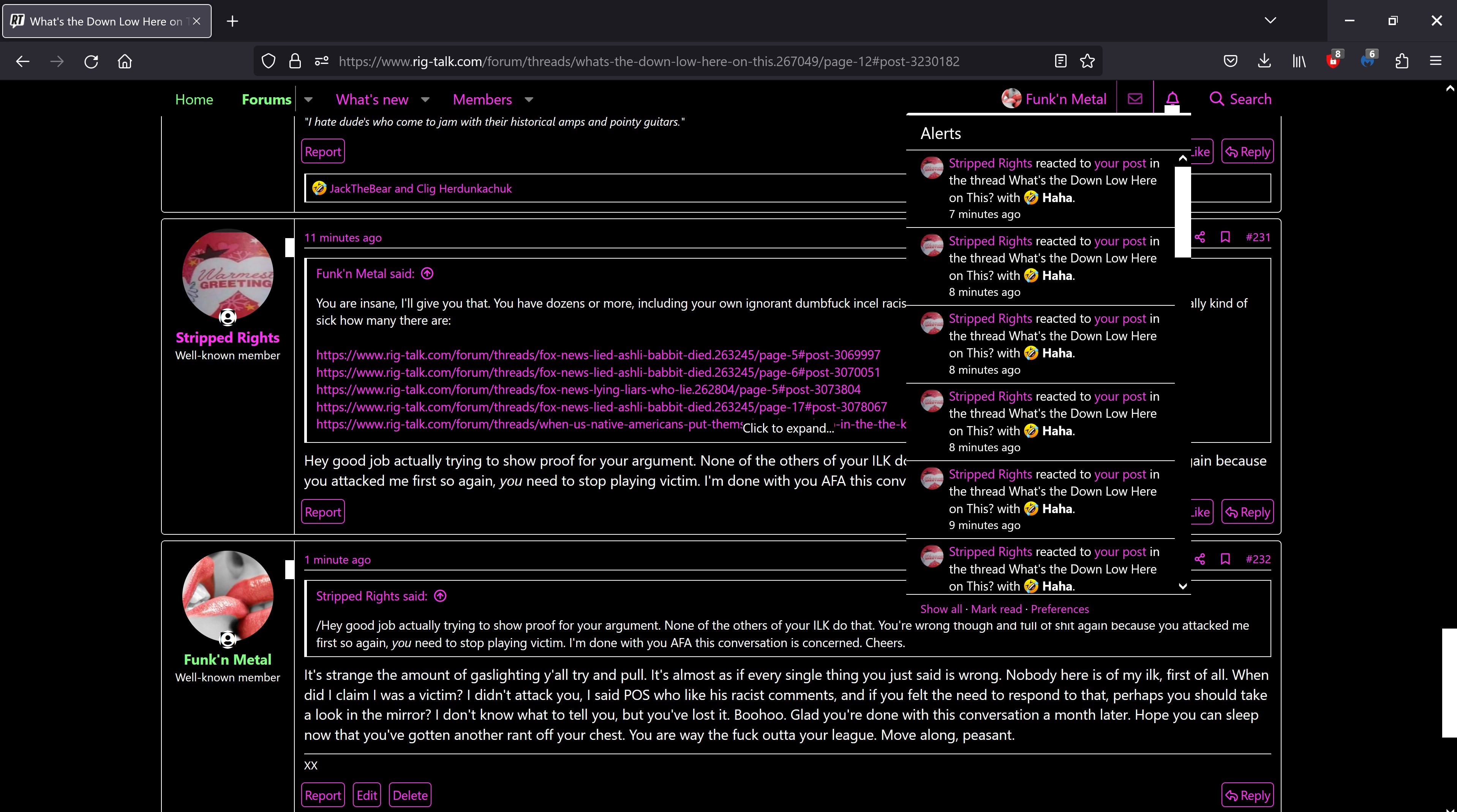
Task: Click the share icon on post #231
Action: [1199, 237]
